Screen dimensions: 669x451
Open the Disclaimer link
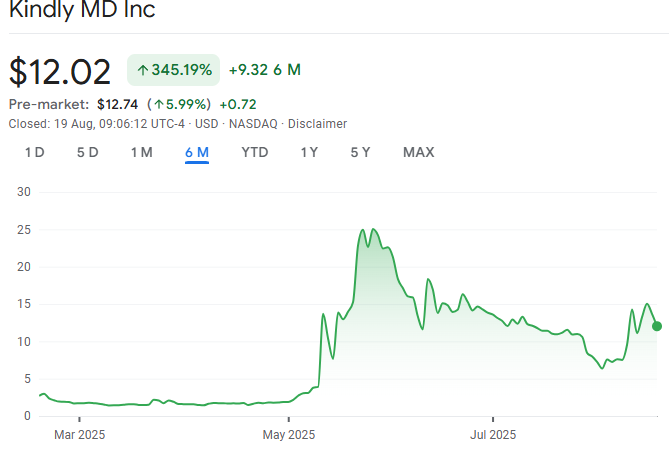click(x=317, y=124)
